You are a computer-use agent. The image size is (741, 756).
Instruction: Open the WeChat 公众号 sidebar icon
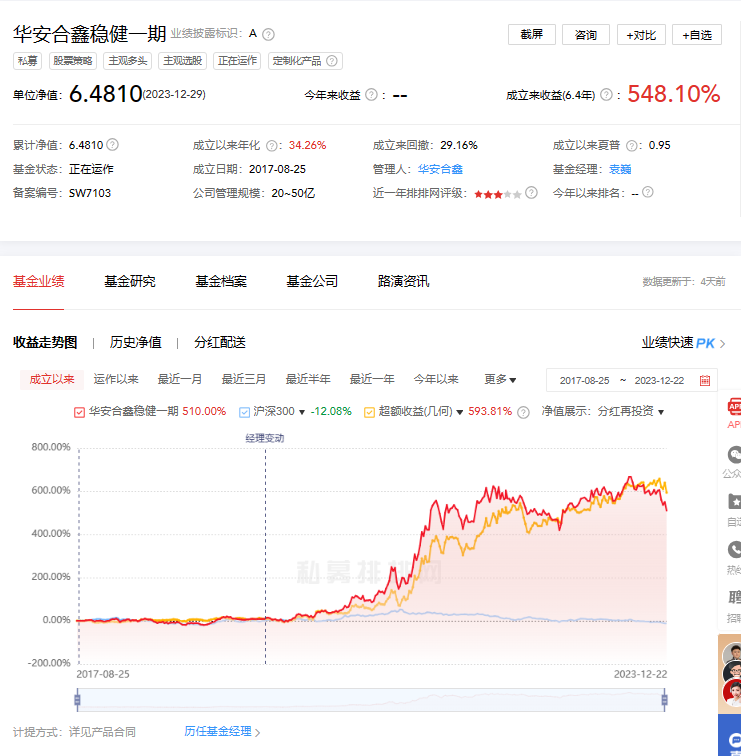click(734, 455)
